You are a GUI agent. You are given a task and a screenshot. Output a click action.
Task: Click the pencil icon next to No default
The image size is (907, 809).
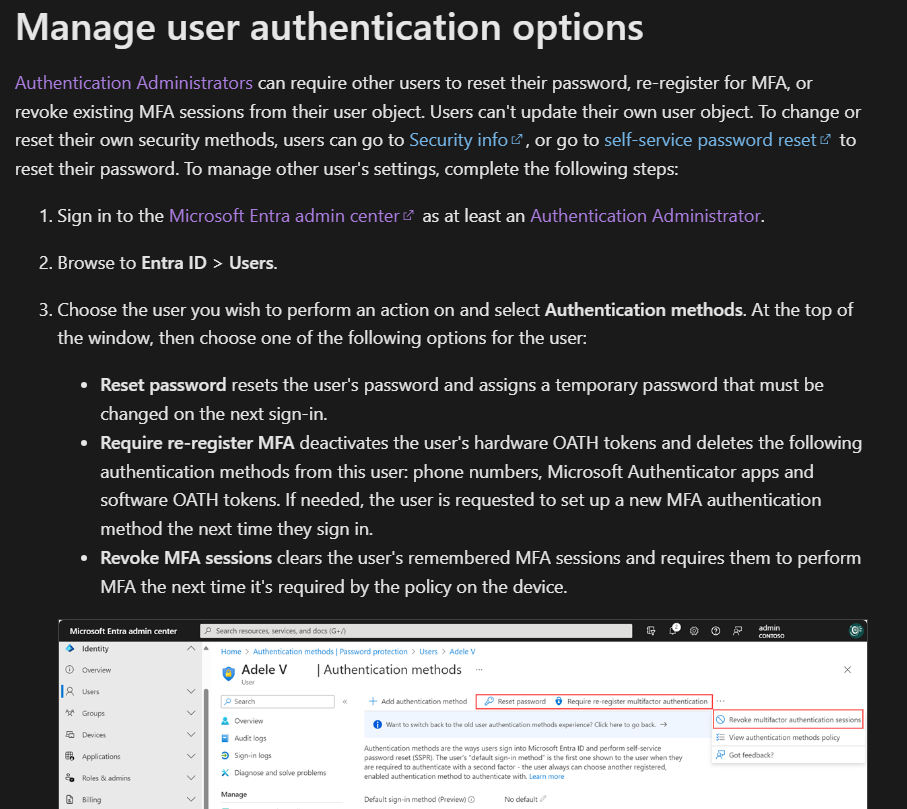(543, 799)
